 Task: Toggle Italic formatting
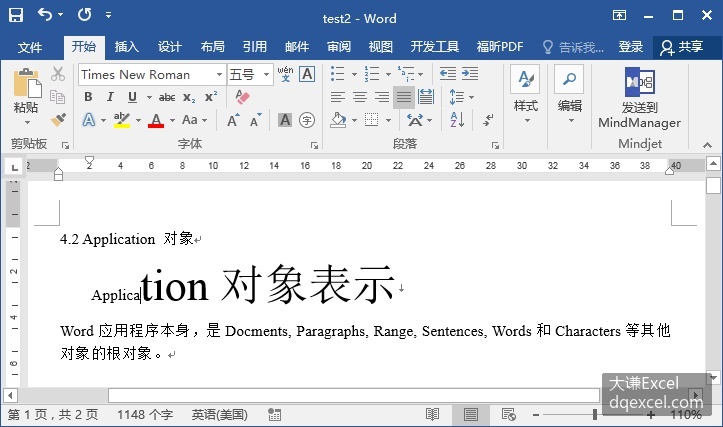(110, 97)
